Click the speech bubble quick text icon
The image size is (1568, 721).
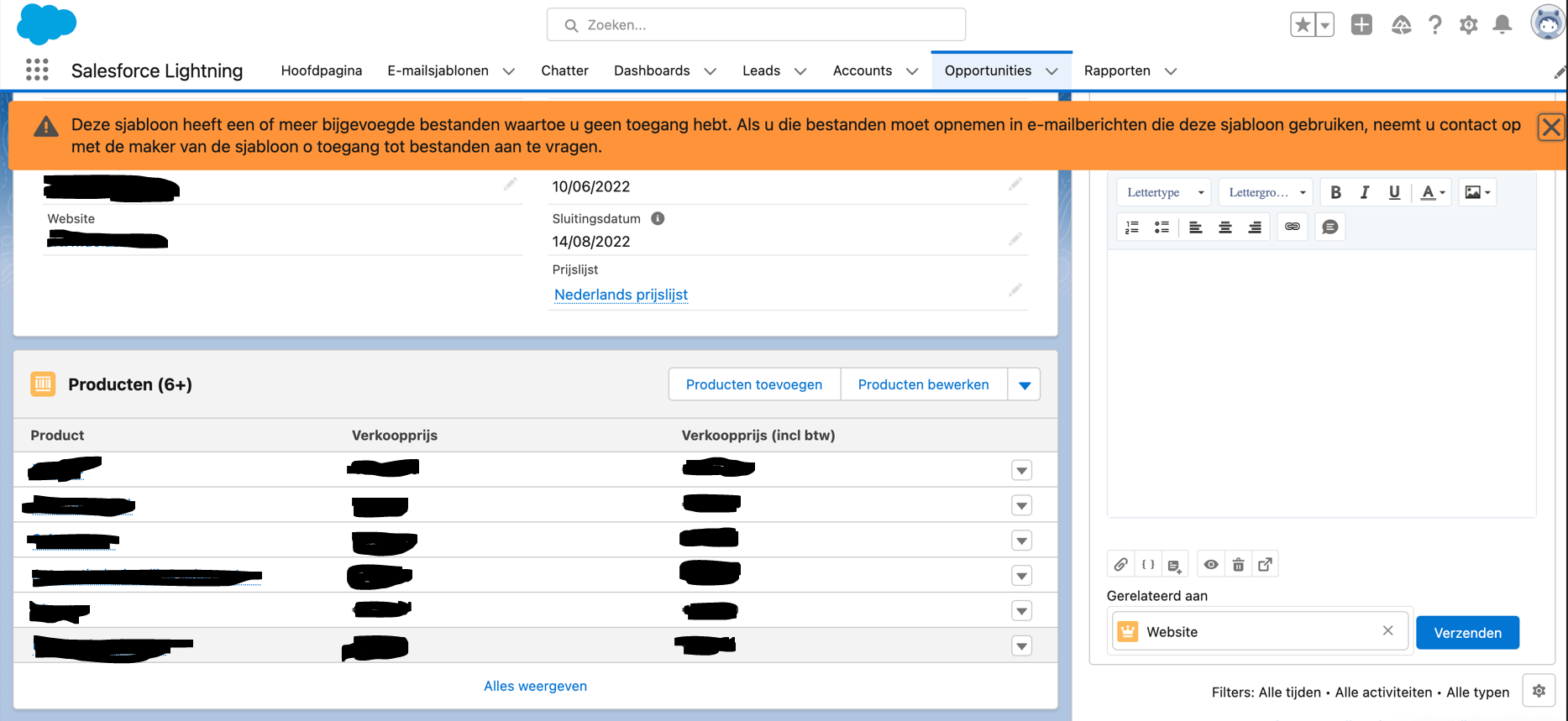tap(1330, 227)
